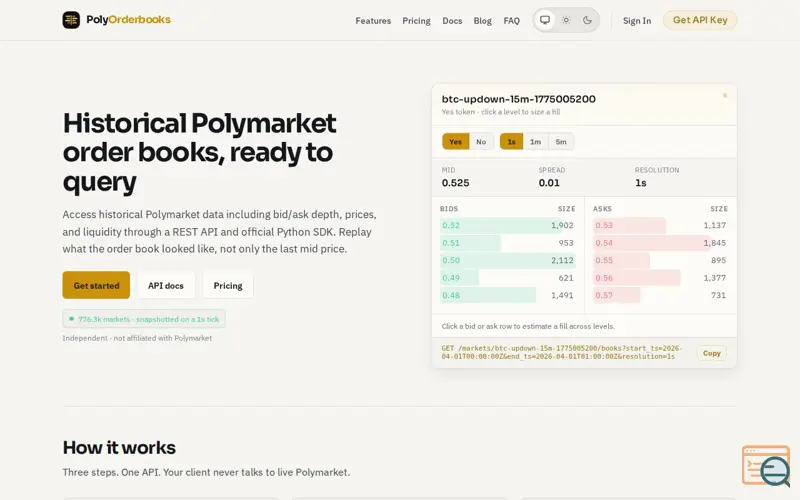Viewport: 800px width, 500px height.
Task: Select the 0.57 ask row
Action: (x=660, y=295)
